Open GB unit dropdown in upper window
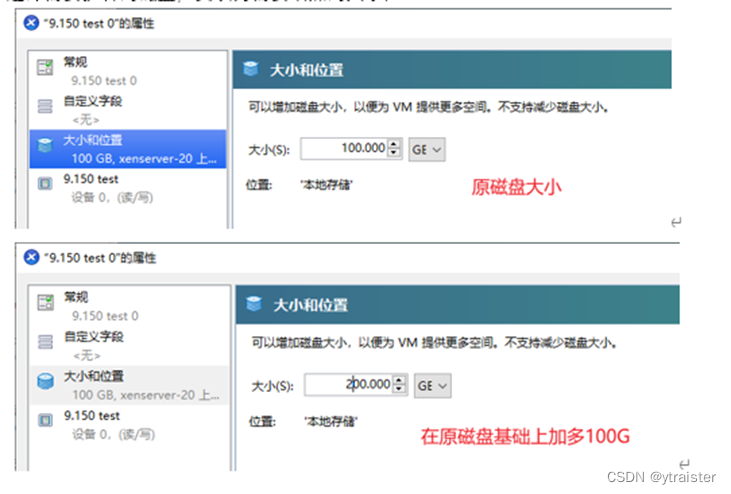 pyautogui.click(x=427, y=150)
